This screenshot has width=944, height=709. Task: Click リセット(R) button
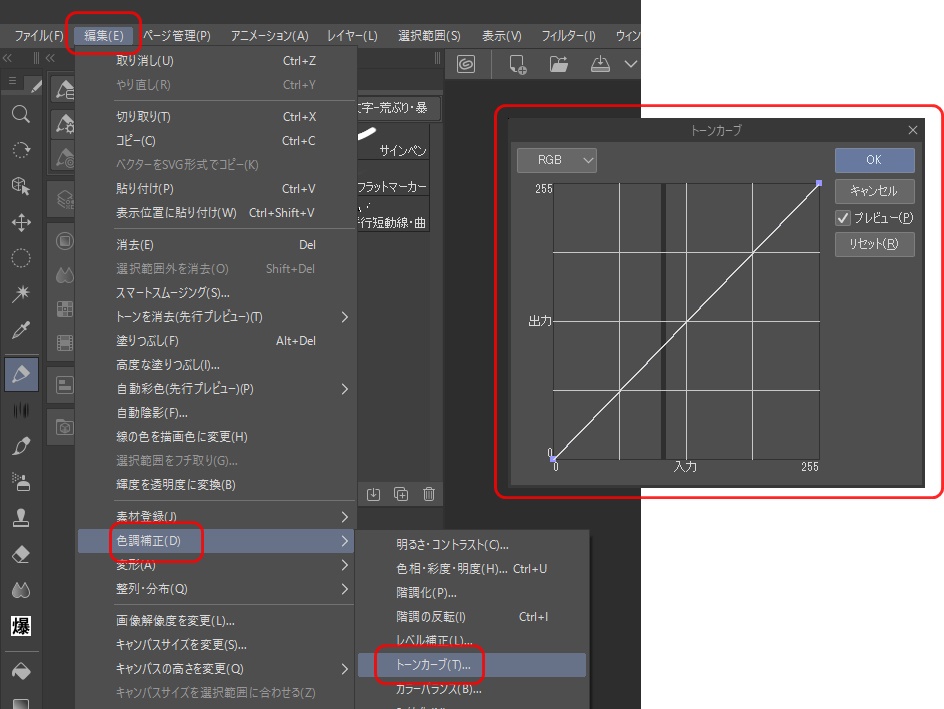pos(874,244)
